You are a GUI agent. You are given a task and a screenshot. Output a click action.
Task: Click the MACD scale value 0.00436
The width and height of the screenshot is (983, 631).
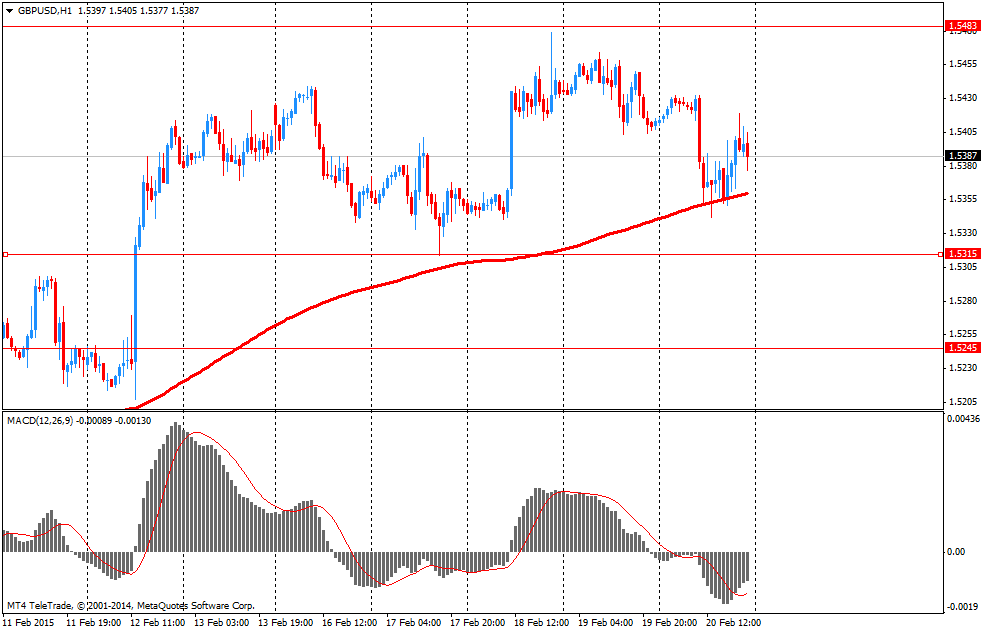[965, 419]
